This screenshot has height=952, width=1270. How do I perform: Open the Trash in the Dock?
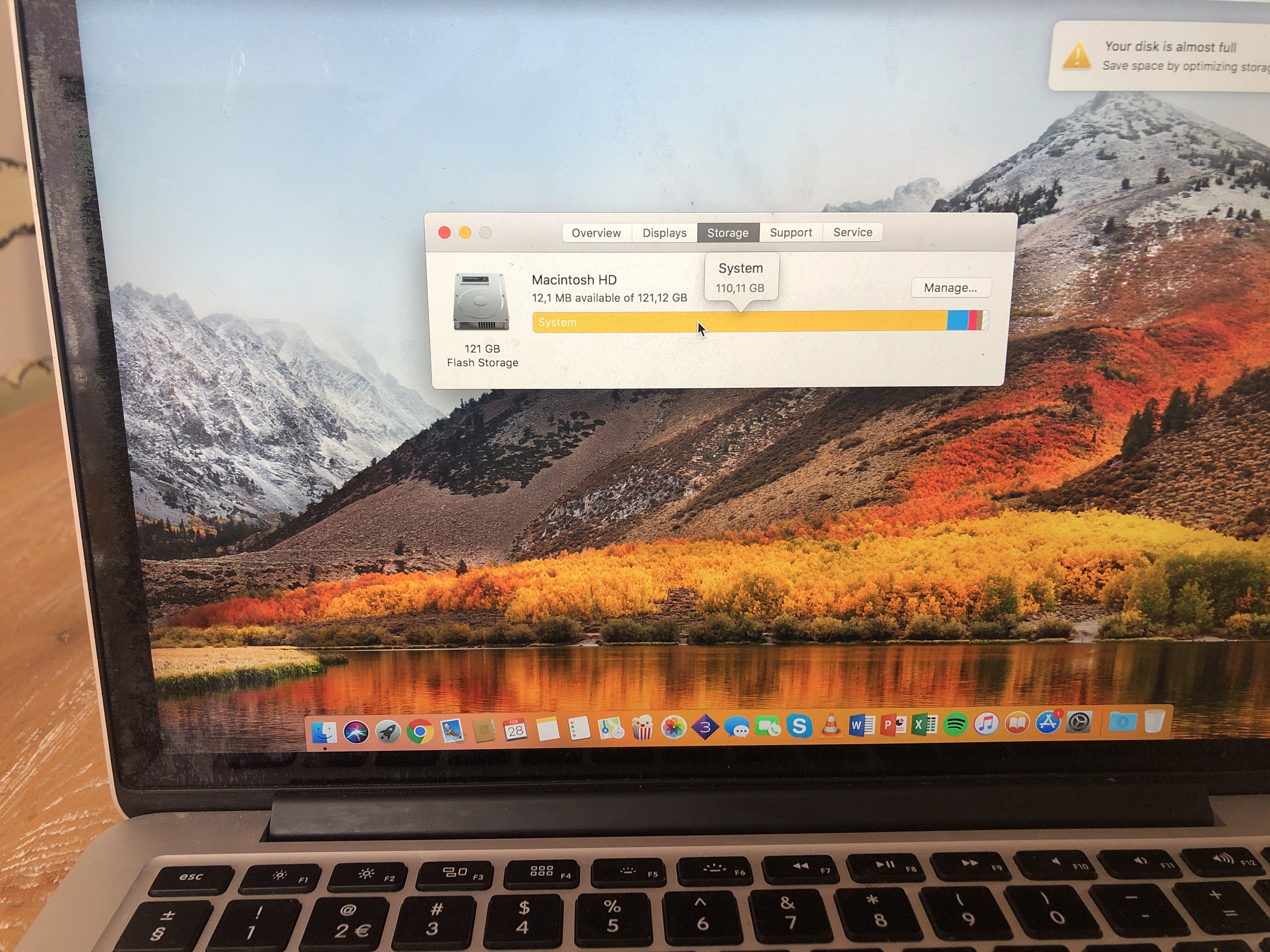pyautogui.click(x=1154, y=721)
